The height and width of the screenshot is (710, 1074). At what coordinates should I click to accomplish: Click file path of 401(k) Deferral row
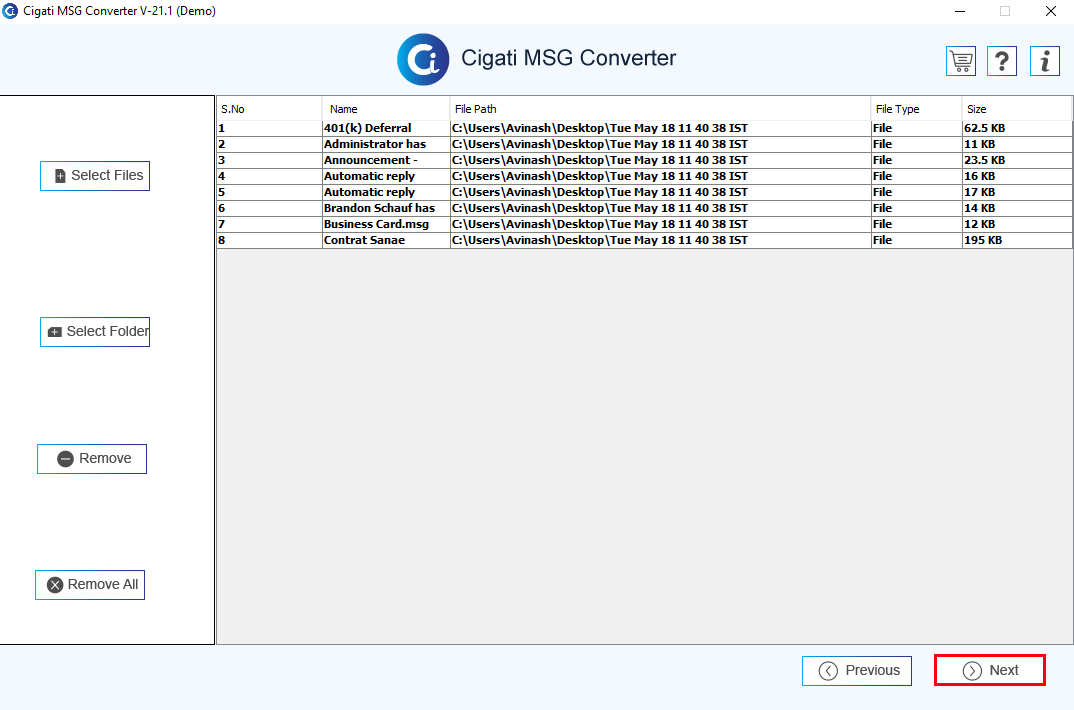pyautogui.click(x=660, y=128)
